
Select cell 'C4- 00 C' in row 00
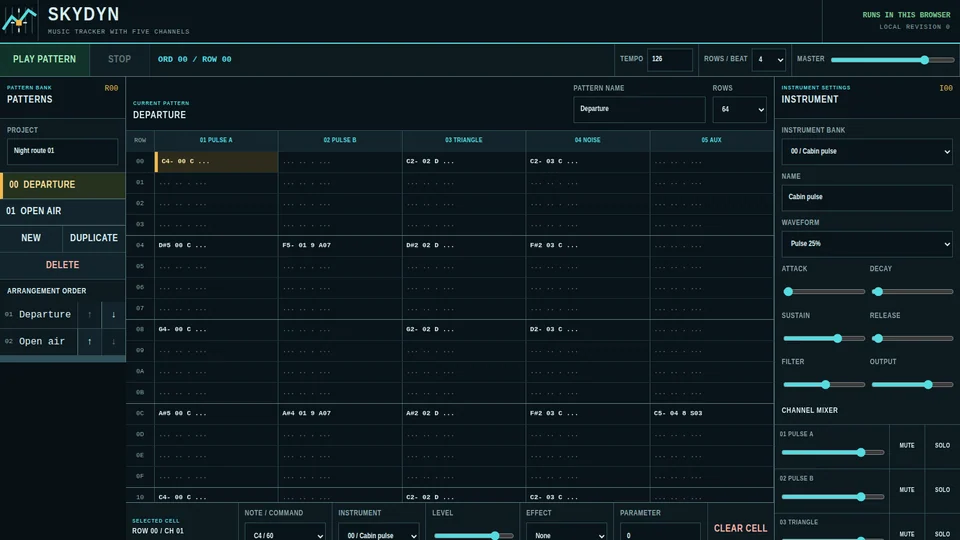216,162
